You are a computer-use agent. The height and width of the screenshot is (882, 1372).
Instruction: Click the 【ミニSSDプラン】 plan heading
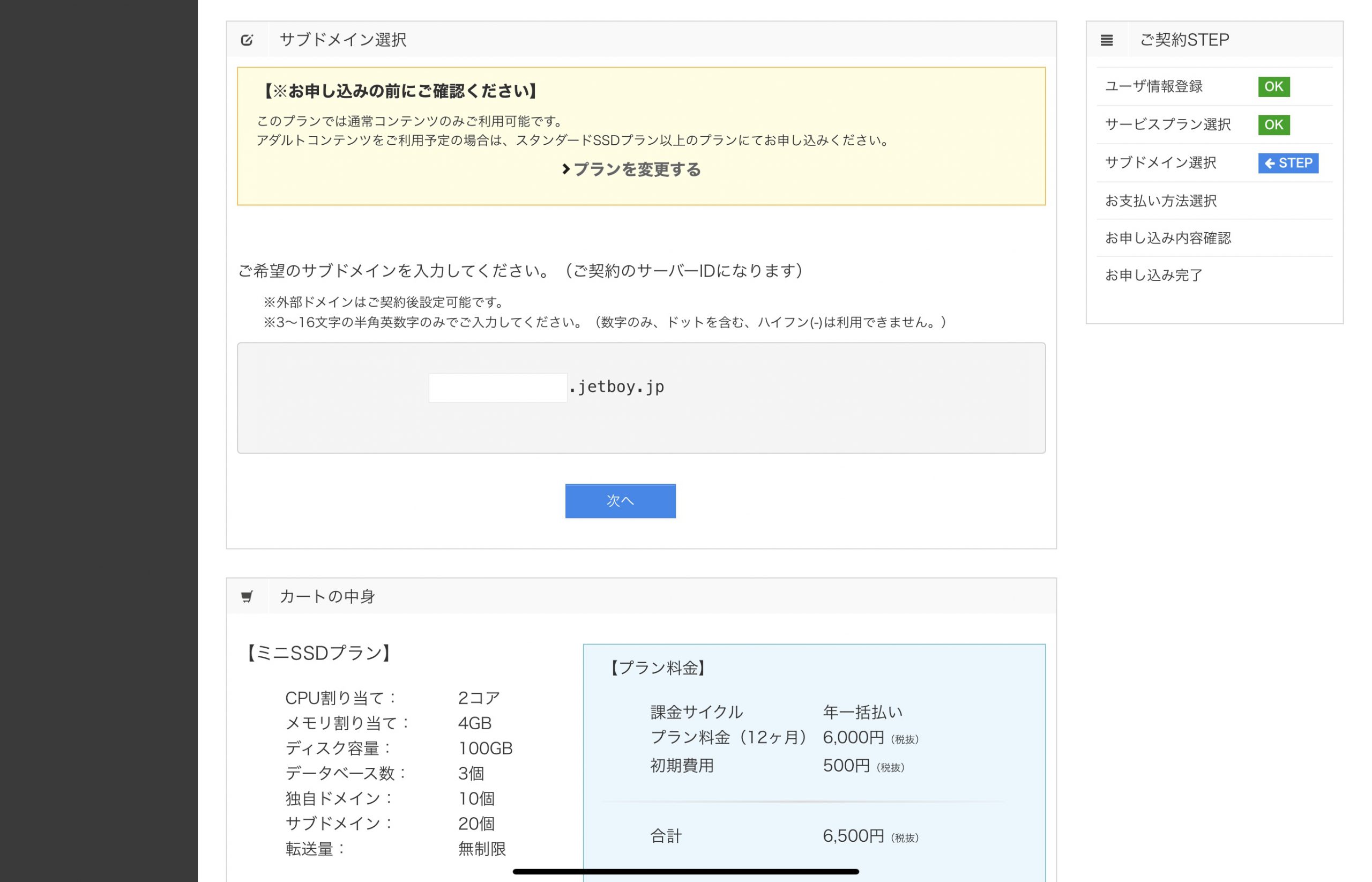(319, 653)
